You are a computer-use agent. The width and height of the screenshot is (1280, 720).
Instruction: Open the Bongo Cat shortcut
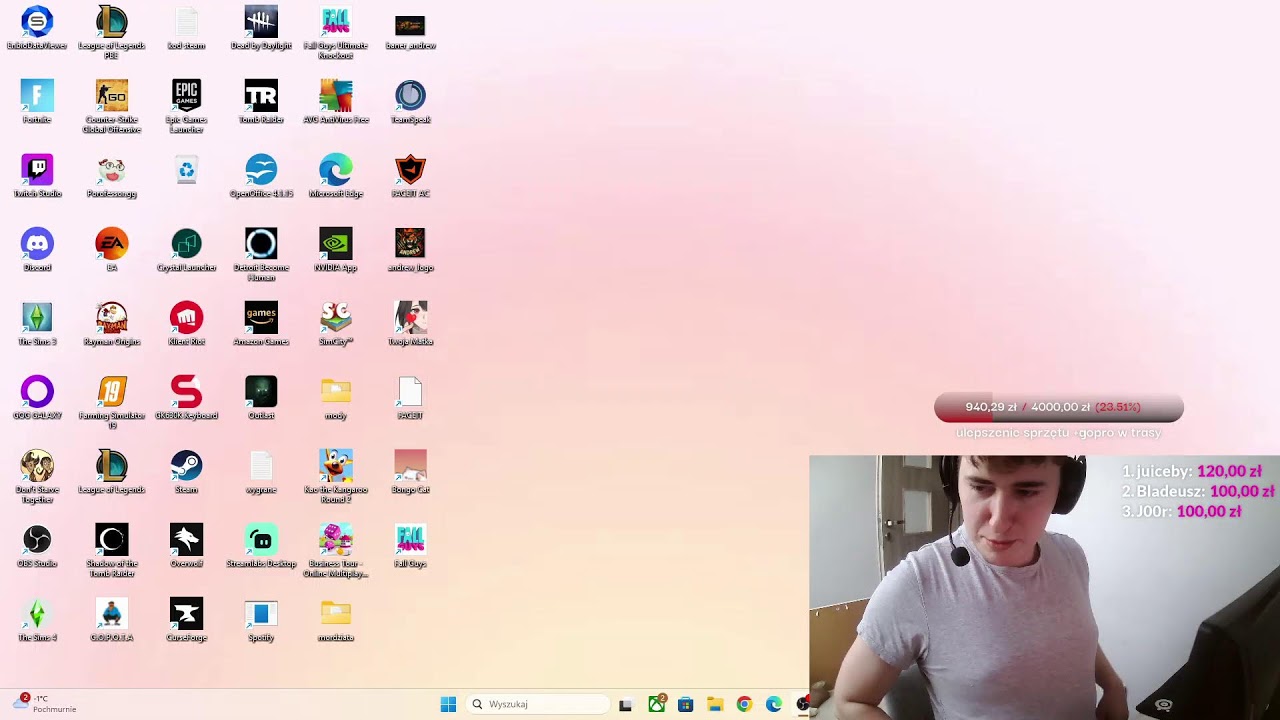click(x=410, y=466)
